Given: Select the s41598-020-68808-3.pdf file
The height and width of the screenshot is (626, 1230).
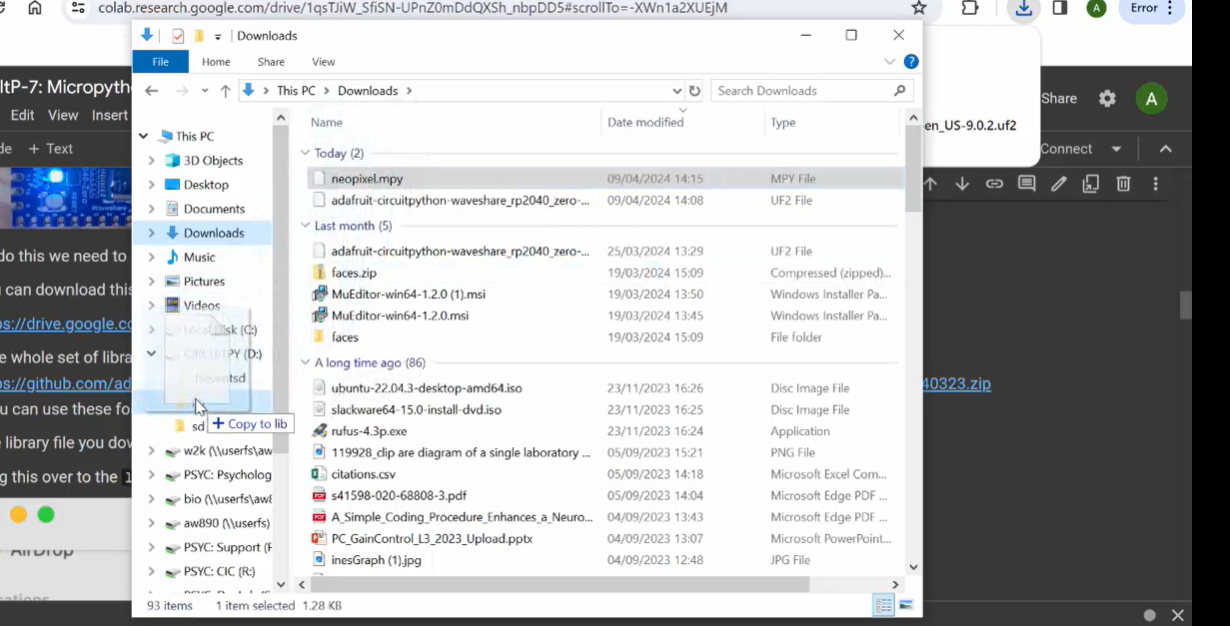Looking at the screenshot, I should (399, 496).
